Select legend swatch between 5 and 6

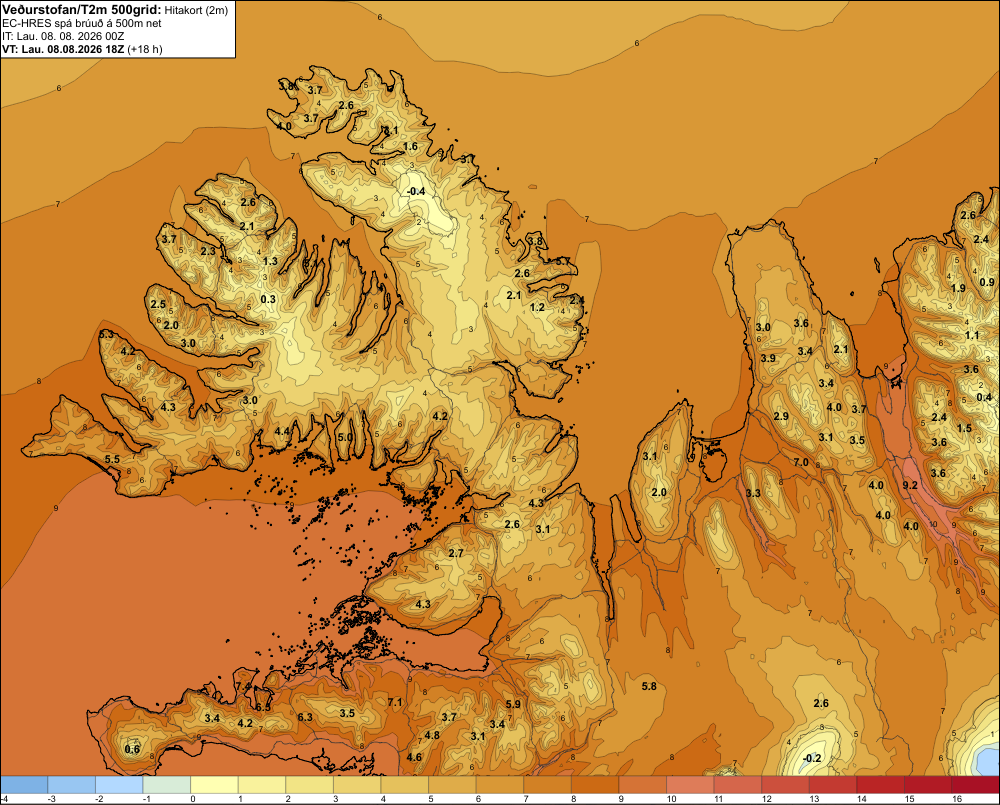[452, 785]
